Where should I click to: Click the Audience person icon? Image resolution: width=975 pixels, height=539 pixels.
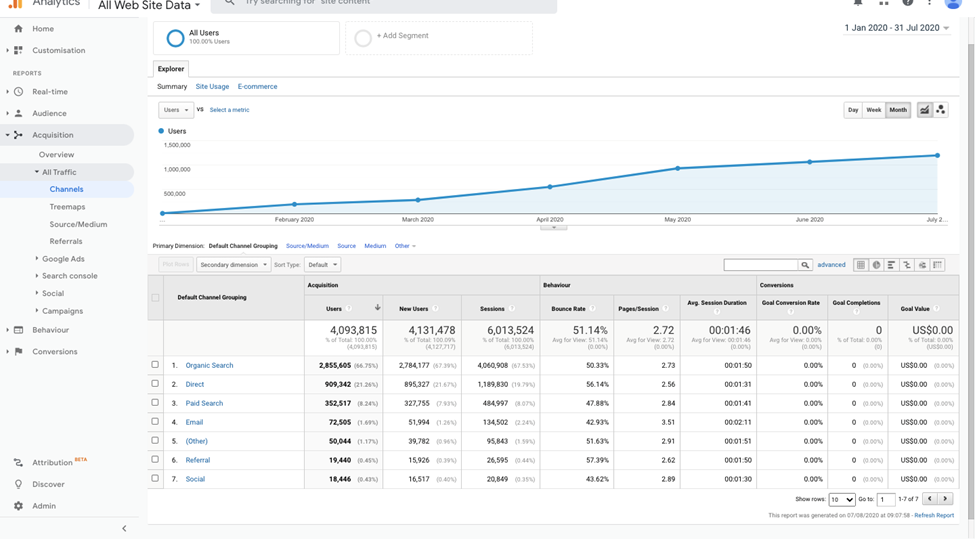tap(18, 113)
